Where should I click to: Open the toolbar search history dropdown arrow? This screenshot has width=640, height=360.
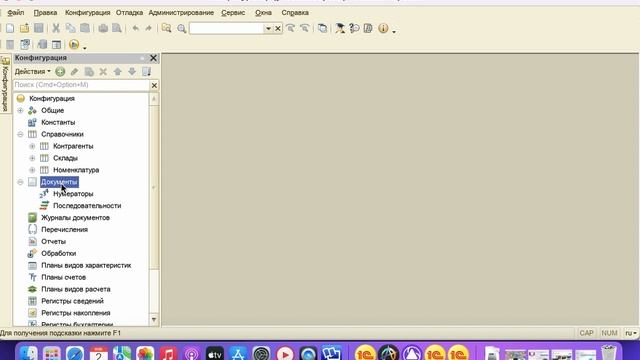268,28
